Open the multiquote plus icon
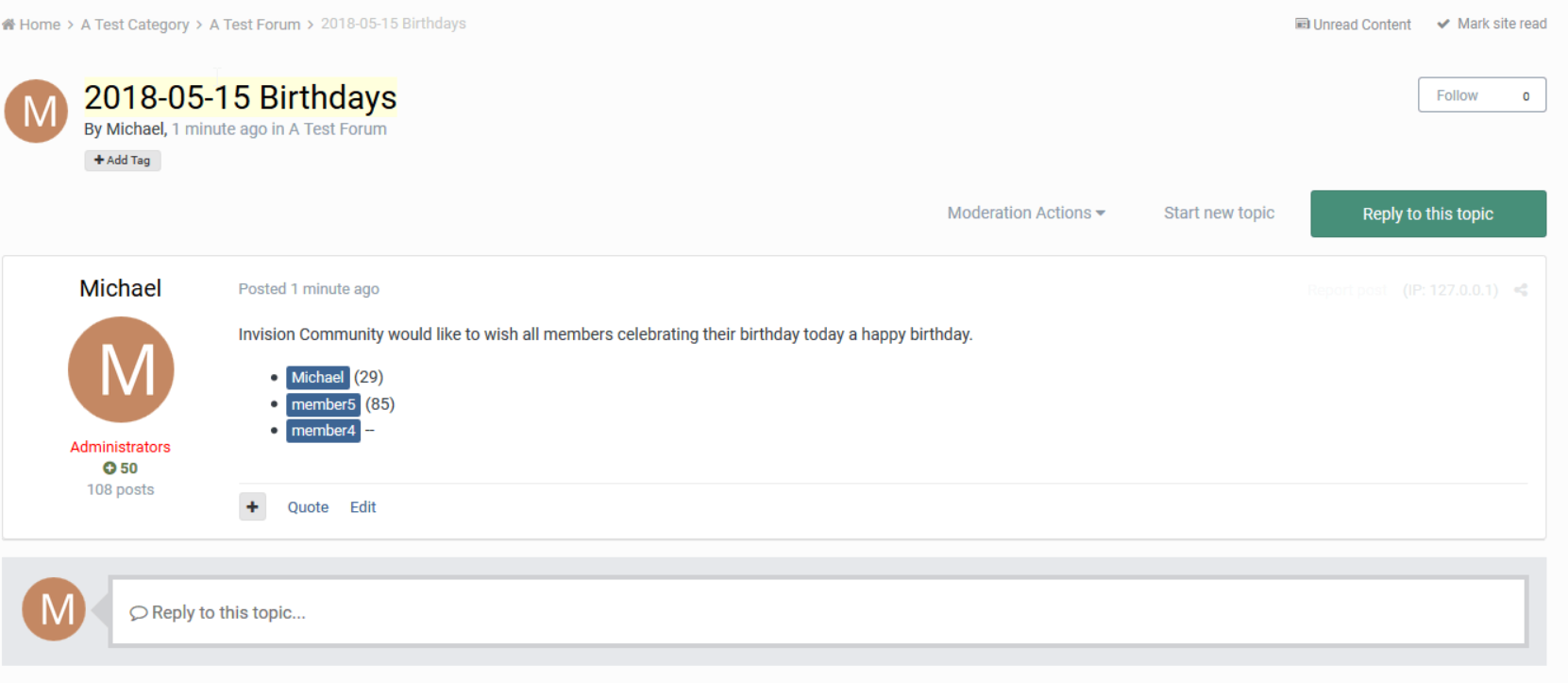Image resolution: width=1568 pixels, height=683 pixels. point(252,507)
